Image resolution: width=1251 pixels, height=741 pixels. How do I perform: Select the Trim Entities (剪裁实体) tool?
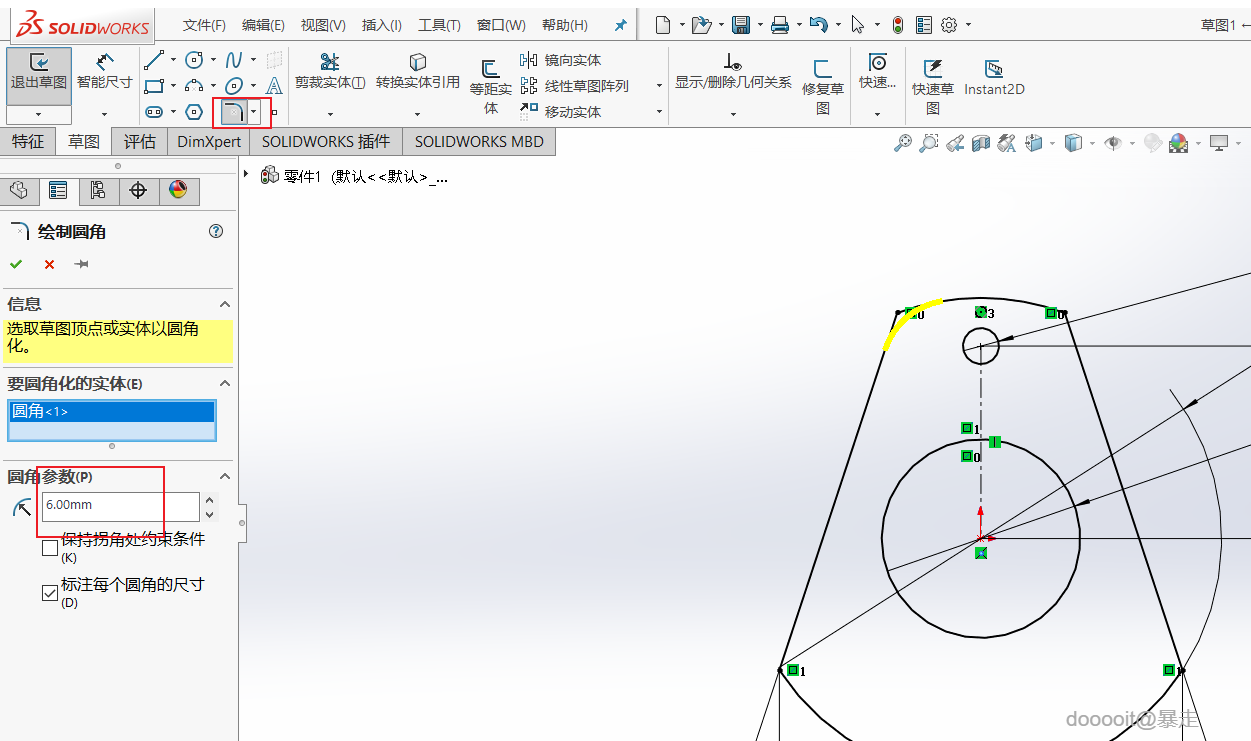point(329,72)
